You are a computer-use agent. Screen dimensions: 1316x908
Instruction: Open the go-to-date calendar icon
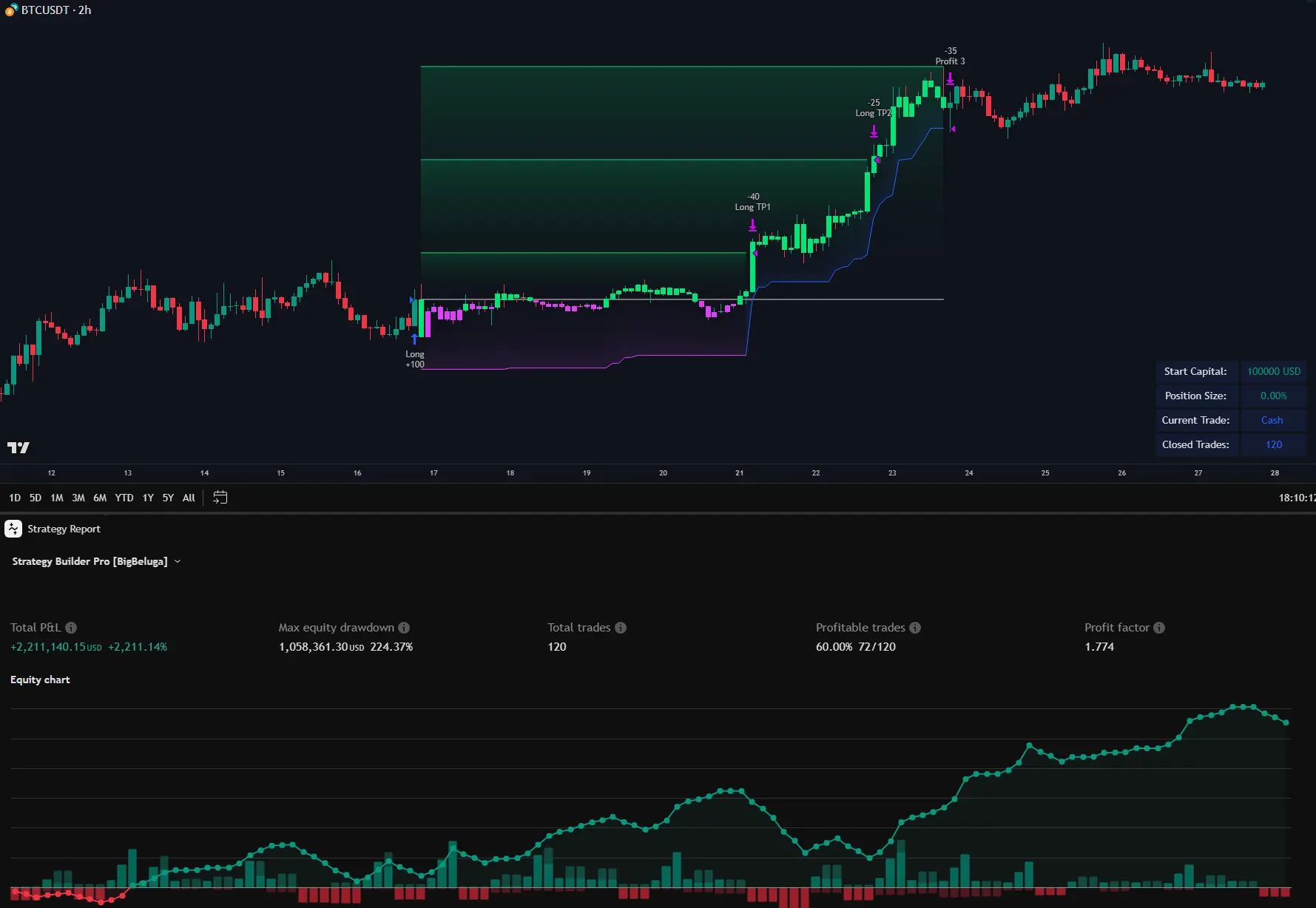(x=220, y=498)
